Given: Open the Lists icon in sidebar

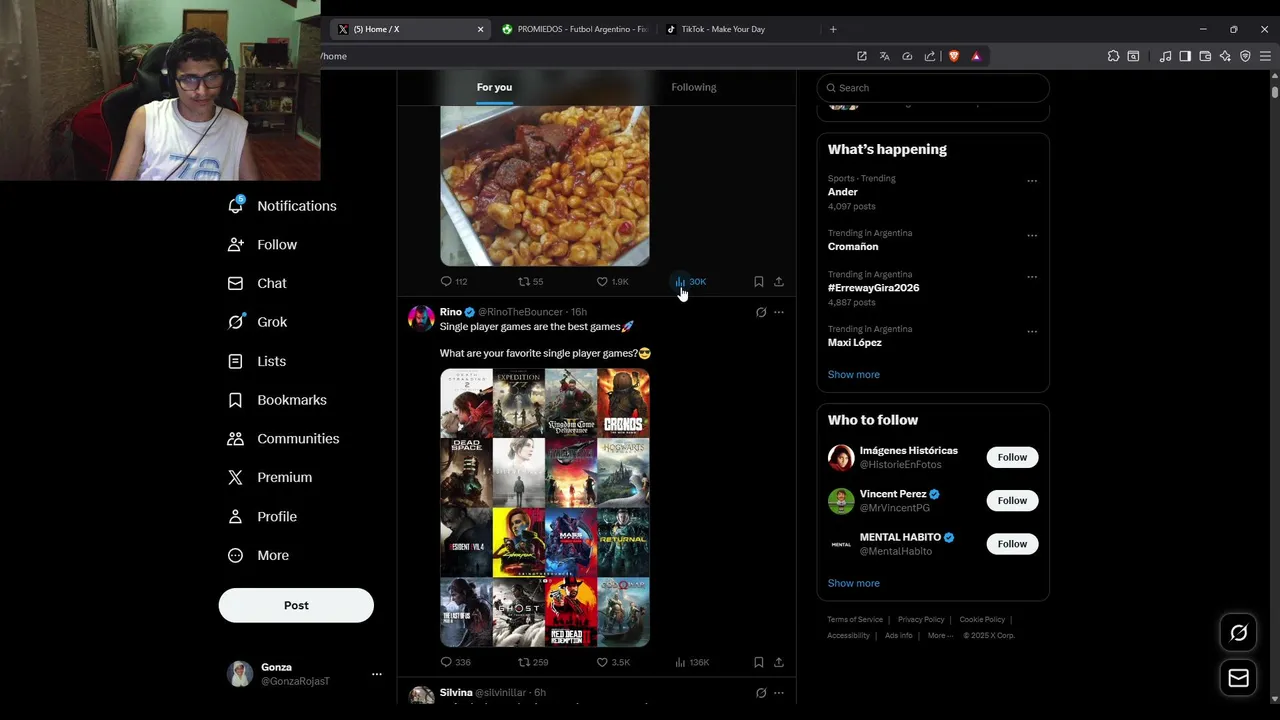Looking at the screenshot, I should [x=236, y=361].
